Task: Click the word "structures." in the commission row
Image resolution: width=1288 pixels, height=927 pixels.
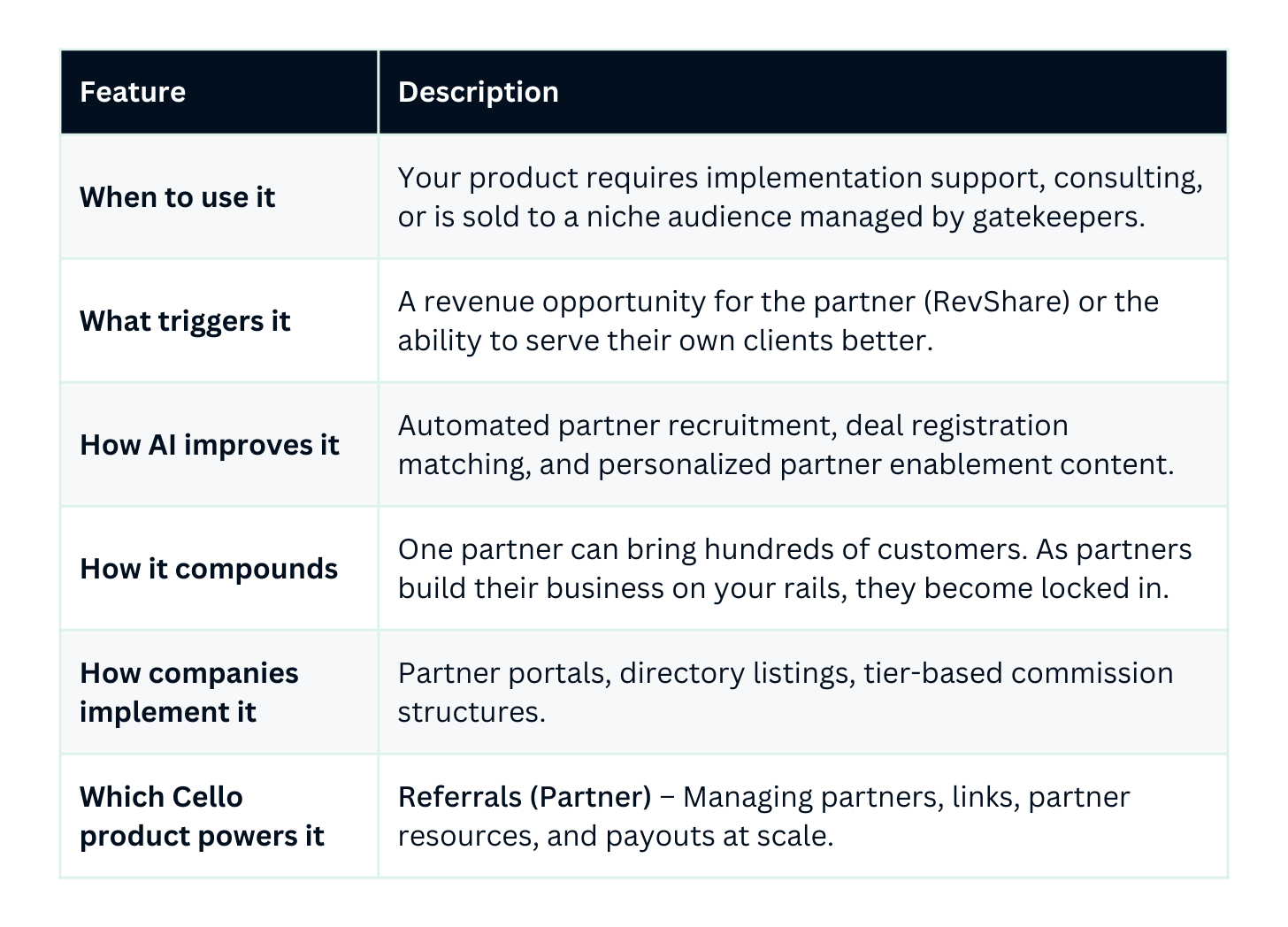Action: coord(471,712)
